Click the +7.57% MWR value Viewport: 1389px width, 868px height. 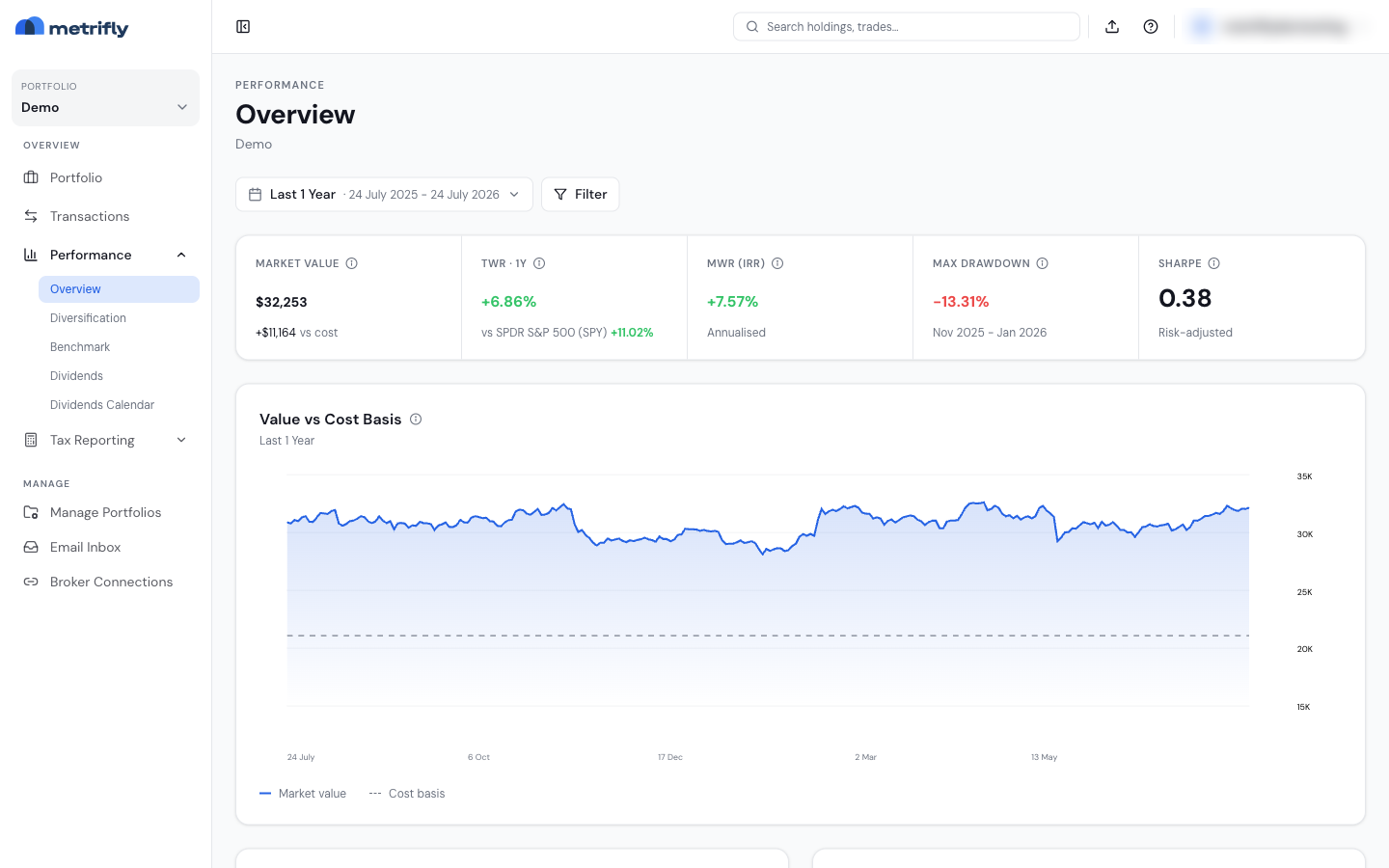tap(732, 302)
